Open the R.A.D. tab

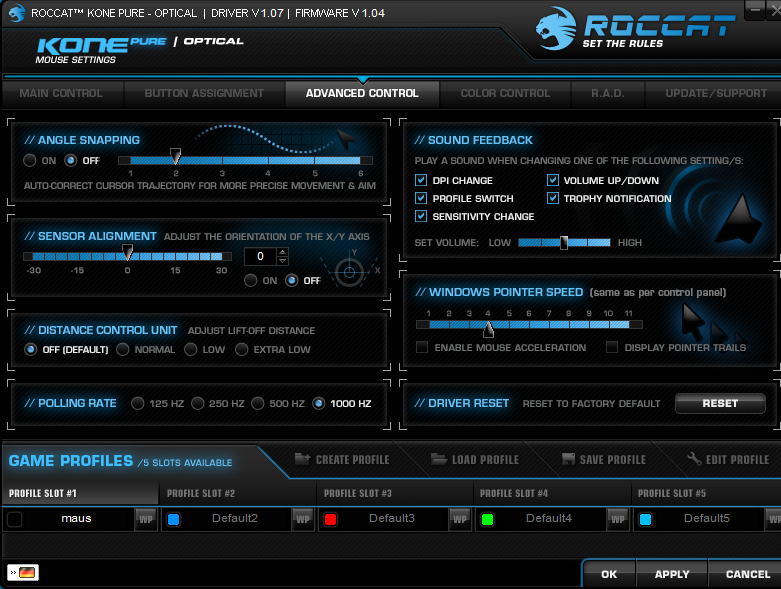coord(608,94)
